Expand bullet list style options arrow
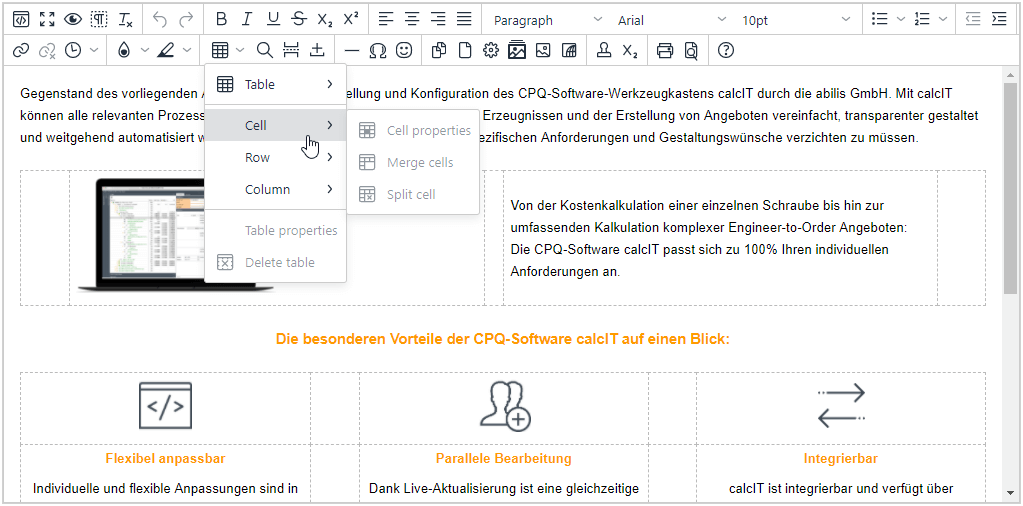The image size is (1023, 506). [x=900, y=20]
